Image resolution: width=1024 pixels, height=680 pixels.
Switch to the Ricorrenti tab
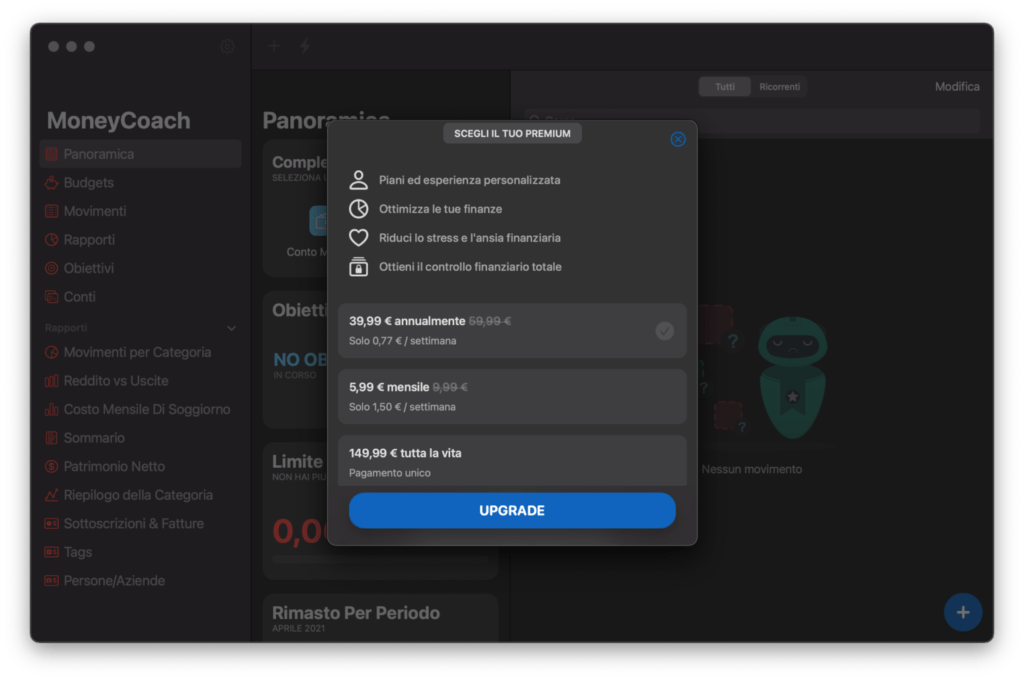pyautogui.click(x=779, y=87)
